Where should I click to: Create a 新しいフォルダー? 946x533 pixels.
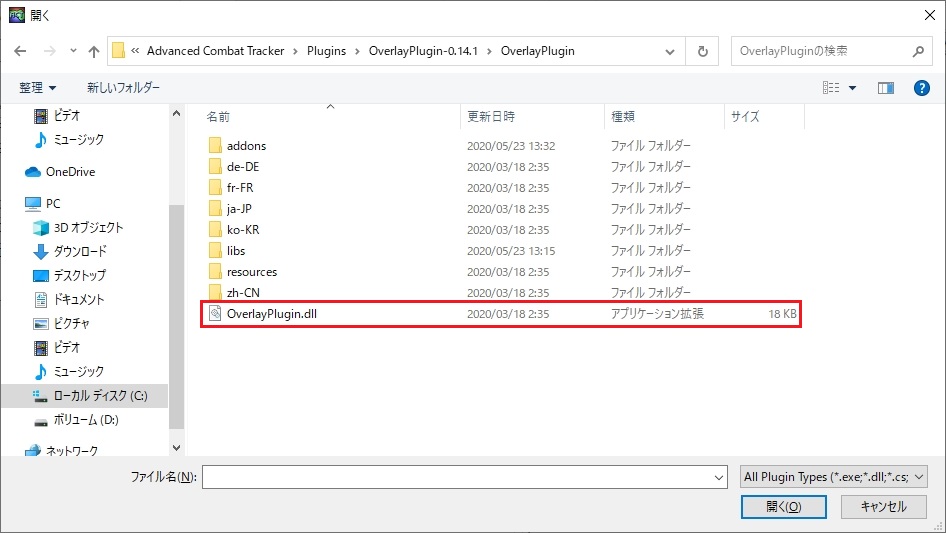[x=123, y=88]
